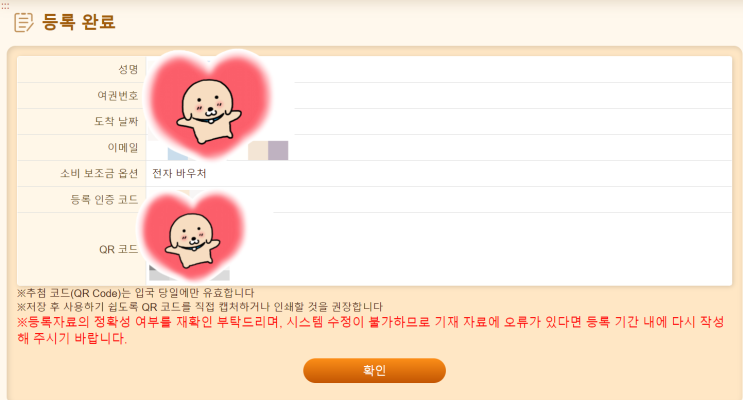Viewport: 743px width, 400px height.
Task: Click the note about capturing QR 코드
Action: click(199, 307)
